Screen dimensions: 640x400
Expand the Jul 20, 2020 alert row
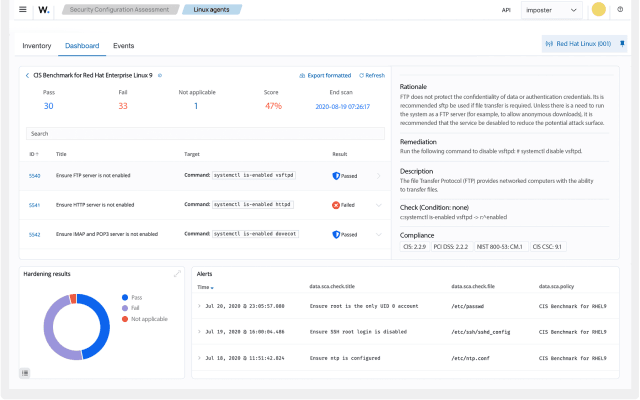click(x=199, y=306)
